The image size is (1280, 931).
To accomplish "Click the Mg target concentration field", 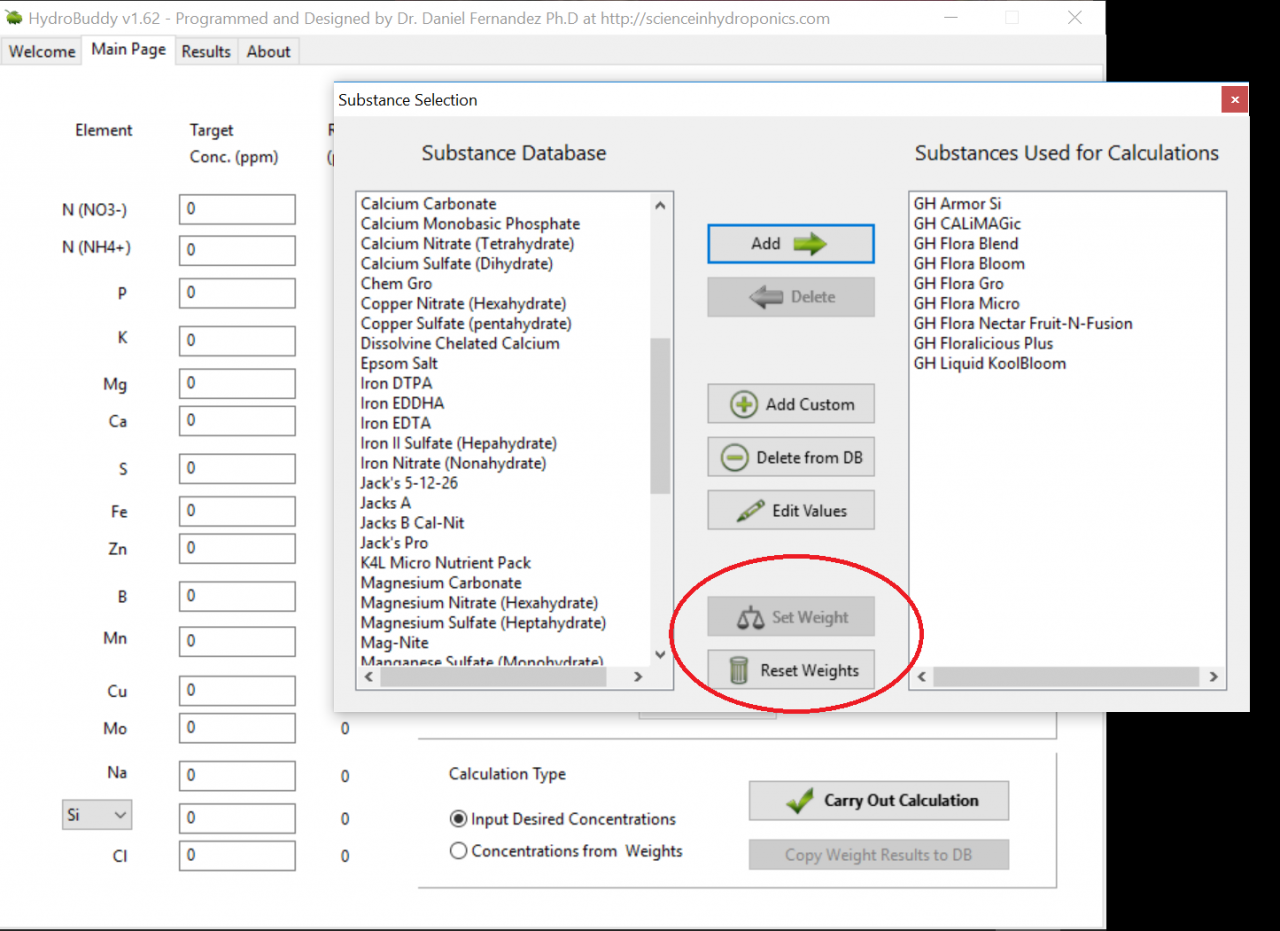I will 237,383.
